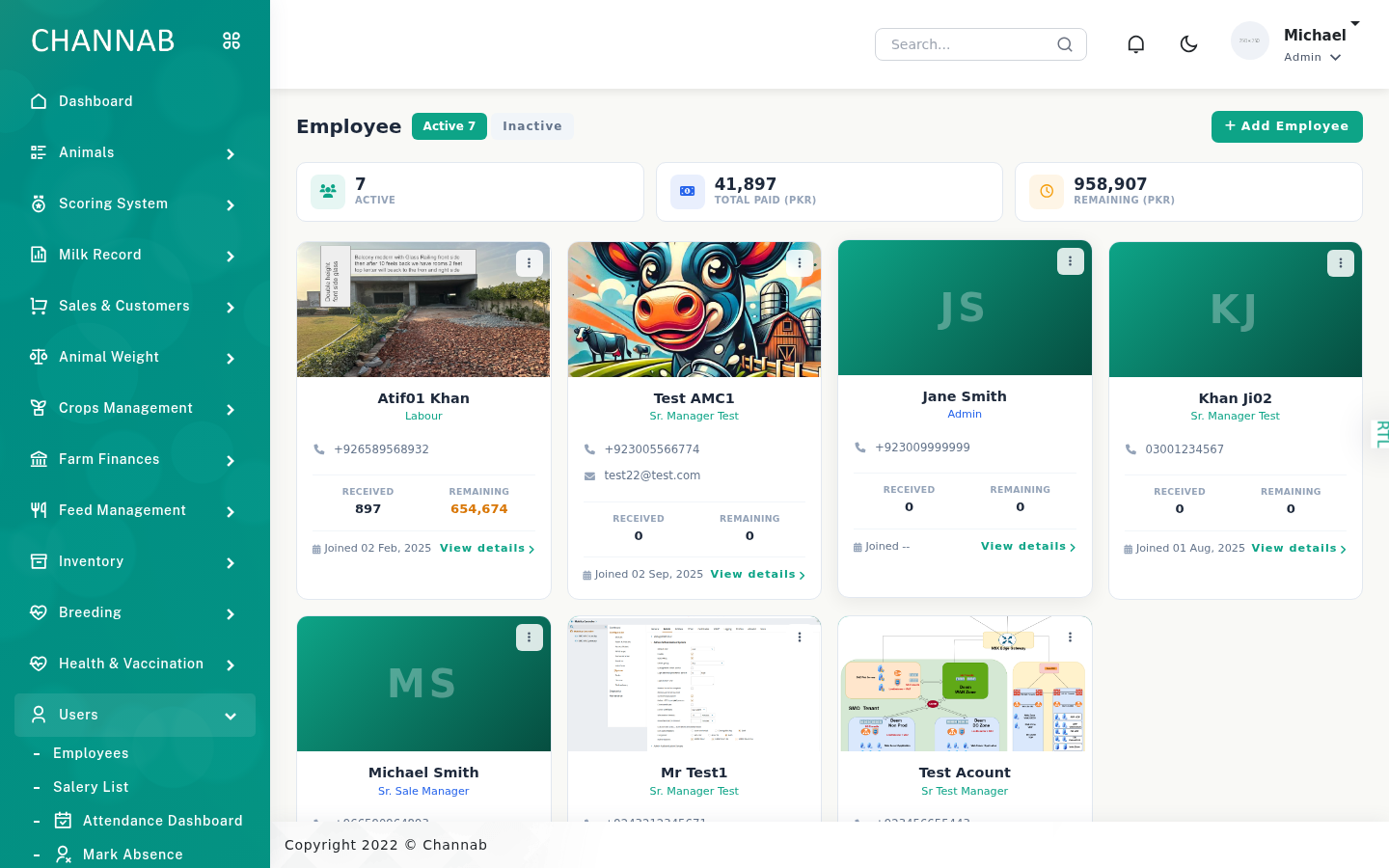Expand Breeding chevron

tap(231, 614)
